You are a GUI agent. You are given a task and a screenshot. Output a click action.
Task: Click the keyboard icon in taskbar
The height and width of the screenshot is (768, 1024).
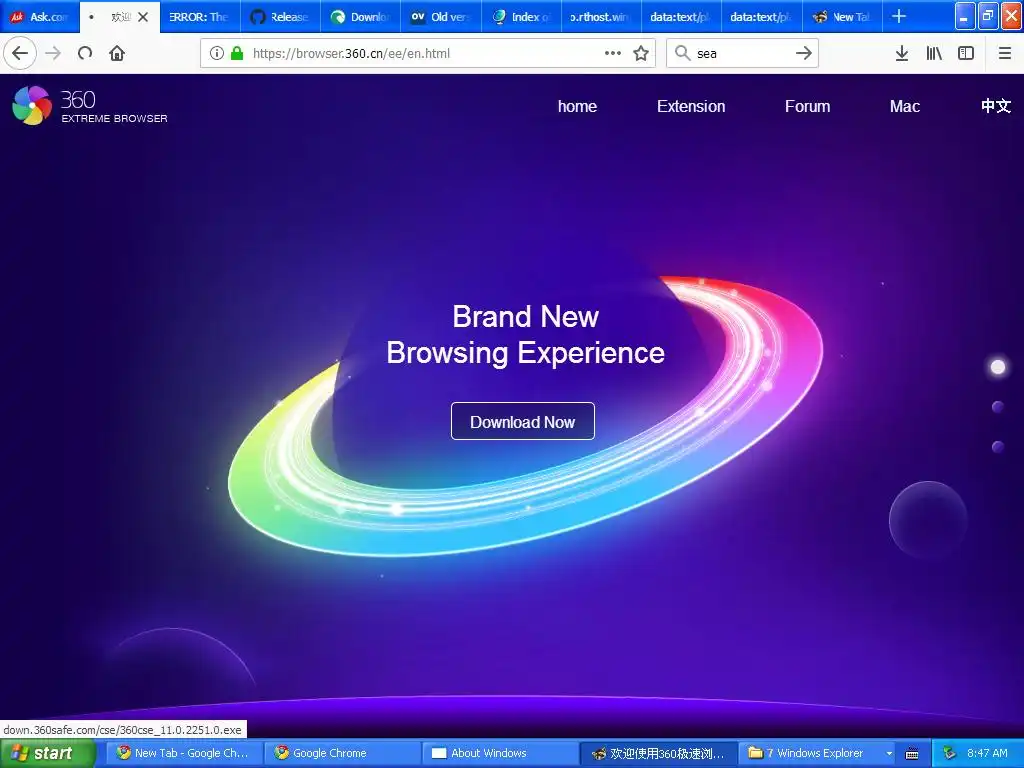point(912,754)
